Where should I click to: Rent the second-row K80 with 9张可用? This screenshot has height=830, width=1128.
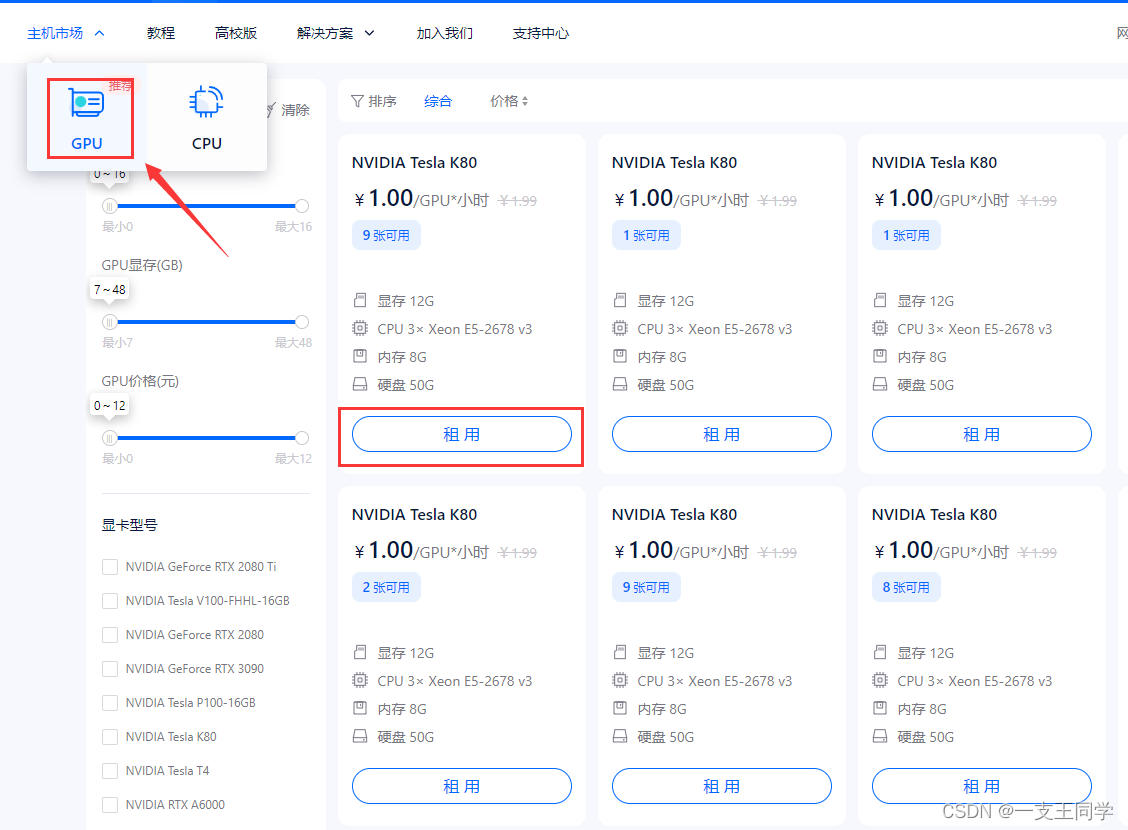(722, 786)
